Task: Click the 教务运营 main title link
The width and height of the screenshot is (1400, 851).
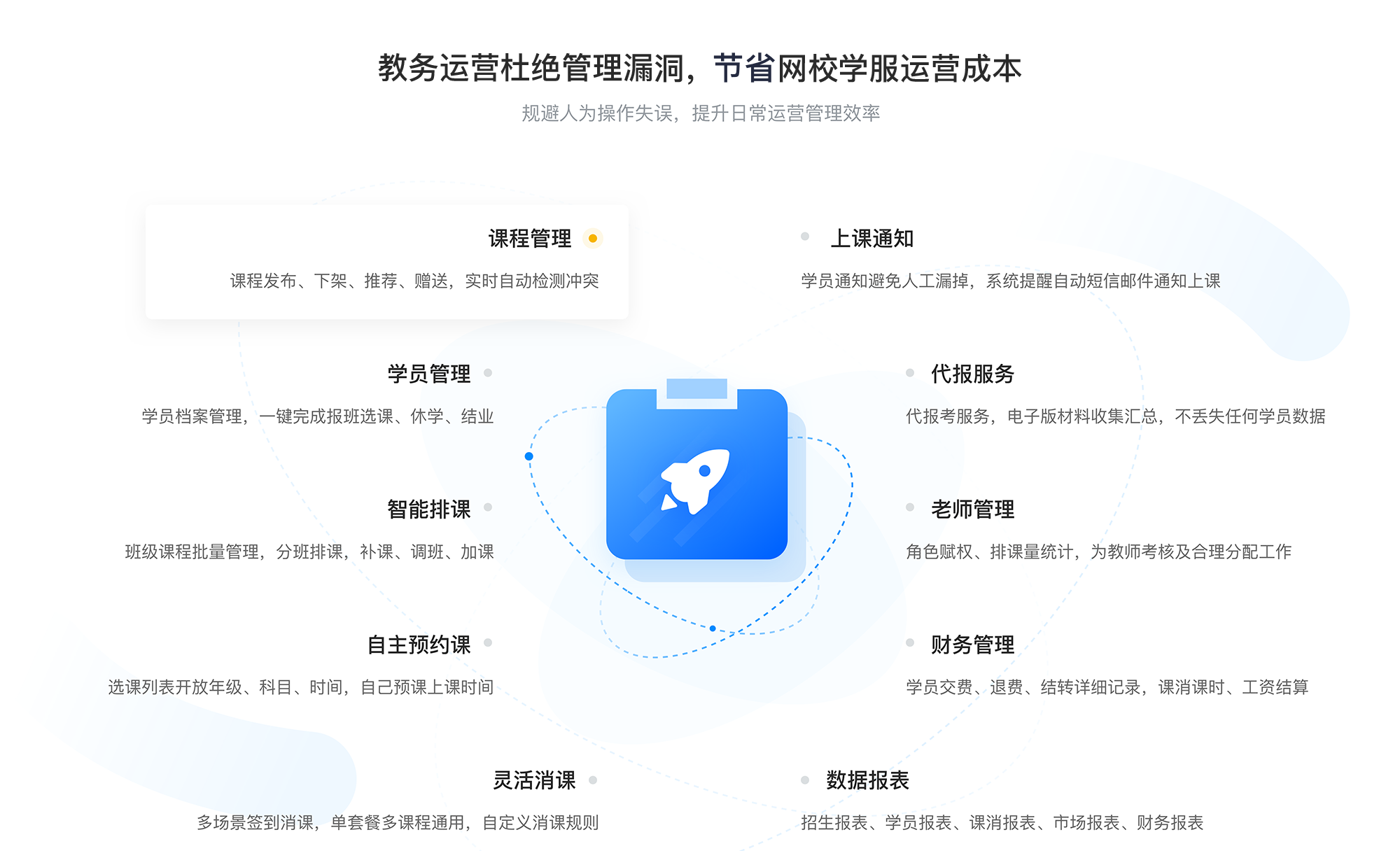Action: [700, 55]
